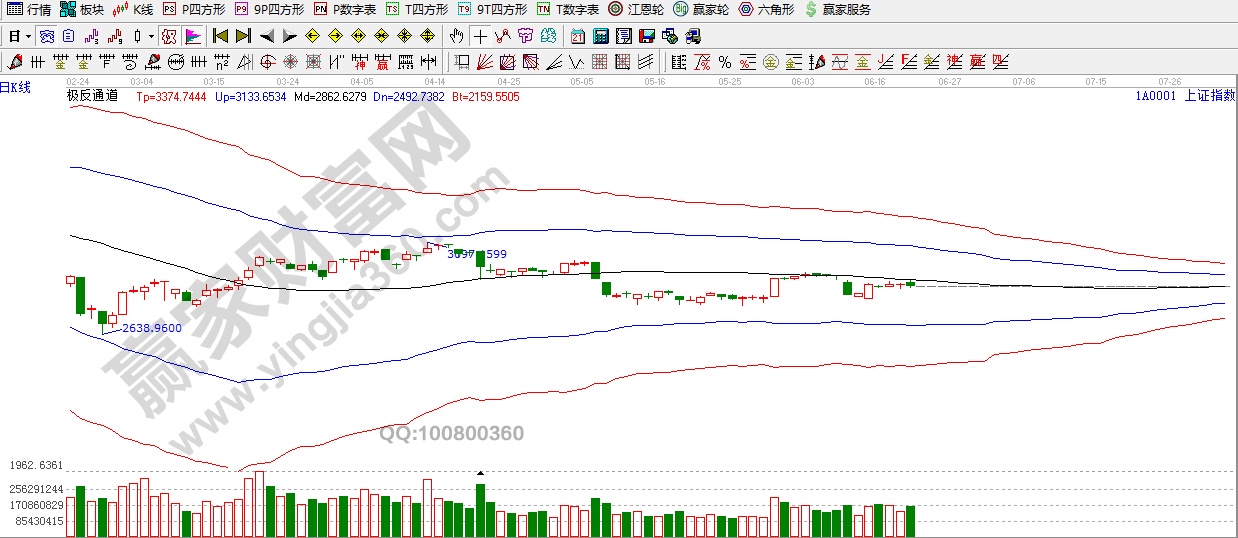
Task: Click the red floppy disk save icon
Action: [x=646, y=36]
